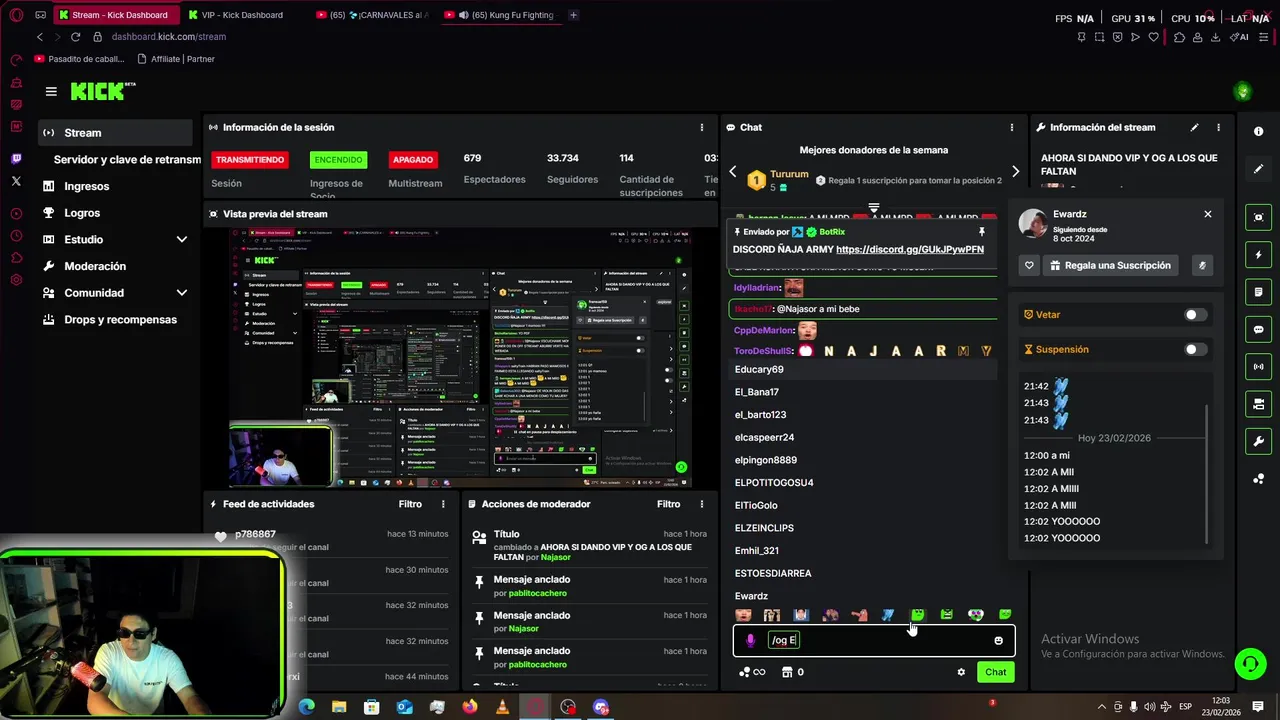
Task: Switch to VIP - Kick Dashboard tab
Action: tap(241, 15)
